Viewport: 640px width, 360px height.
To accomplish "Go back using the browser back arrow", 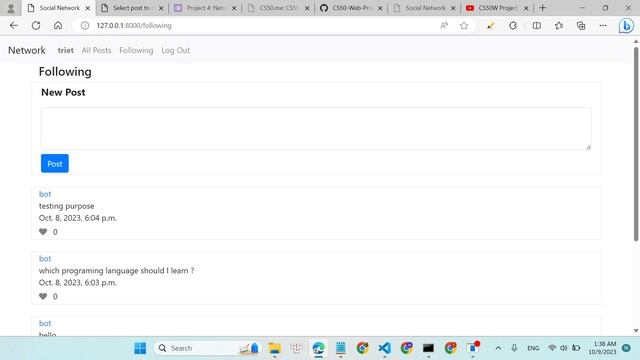I will tap(14, 25).
